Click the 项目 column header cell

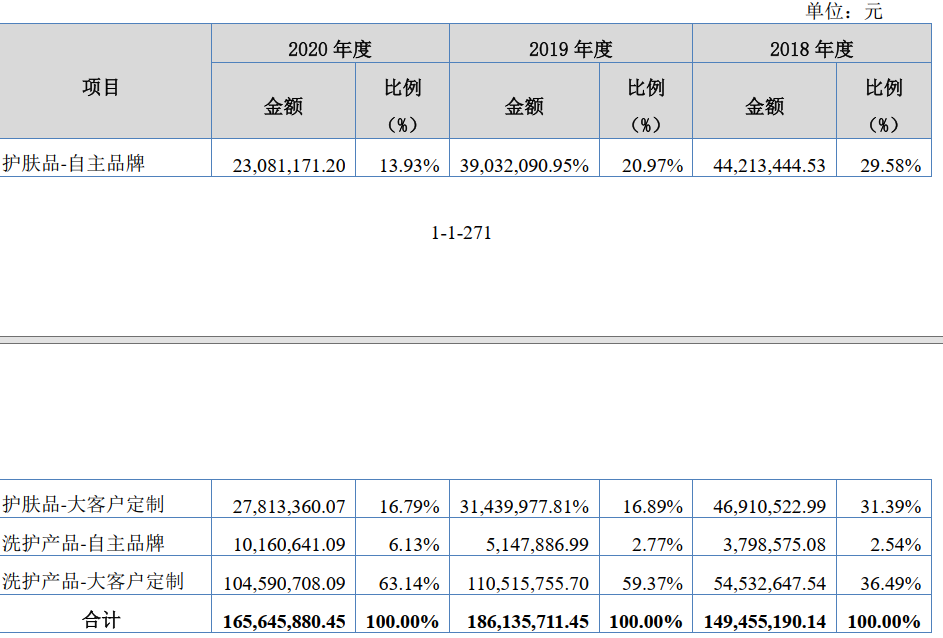(x=101, y=88)
